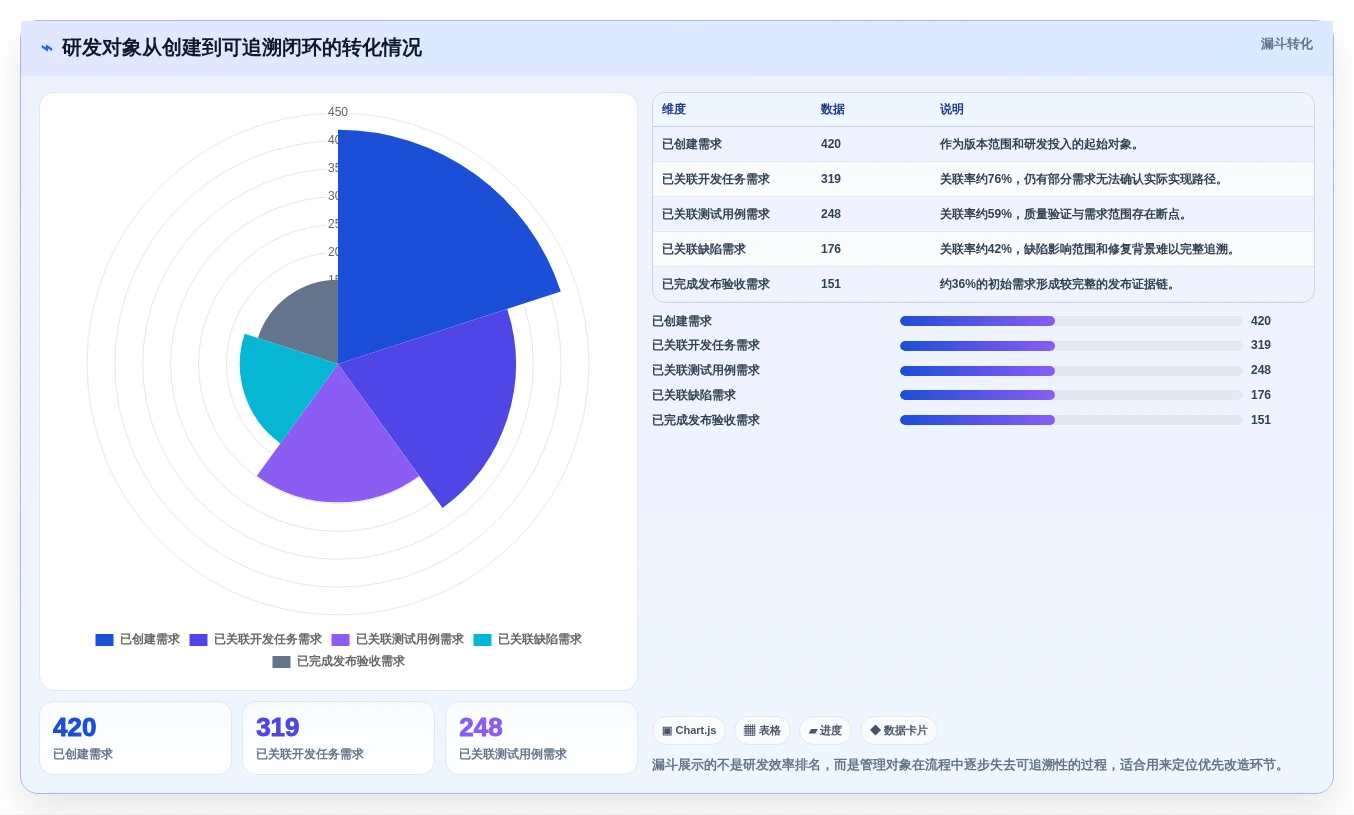
Task: Click the 已完成发布验收需求 progress bar
Action: pos(1071,420)
